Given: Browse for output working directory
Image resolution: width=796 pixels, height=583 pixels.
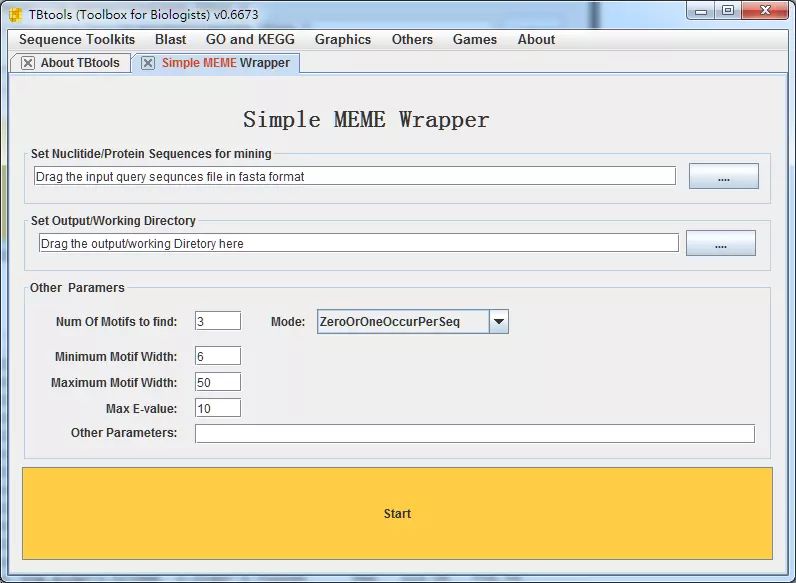Looking at the screenshot, I should tap(720, 244).
